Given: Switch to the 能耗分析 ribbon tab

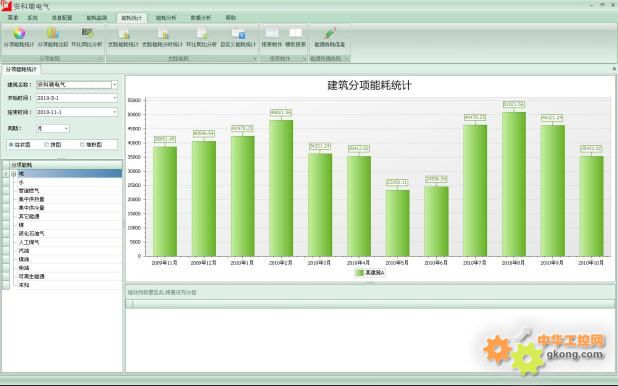Looking at the screenshot, I should pos(166,18).
